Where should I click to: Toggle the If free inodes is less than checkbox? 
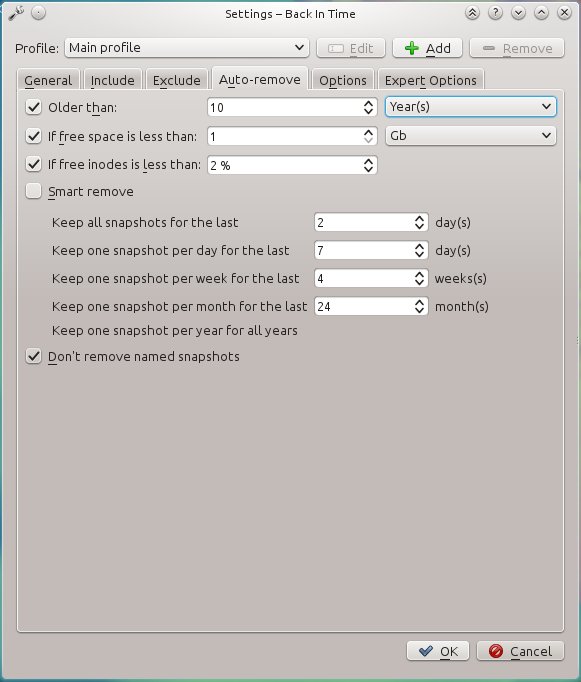tap(33, 164)
